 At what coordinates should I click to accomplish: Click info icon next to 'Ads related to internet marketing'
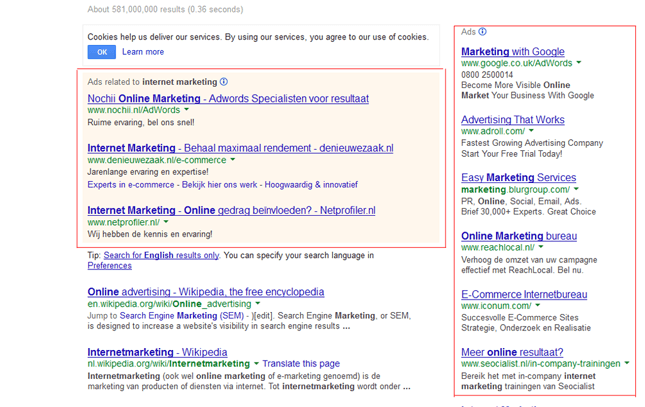(224, 81)
